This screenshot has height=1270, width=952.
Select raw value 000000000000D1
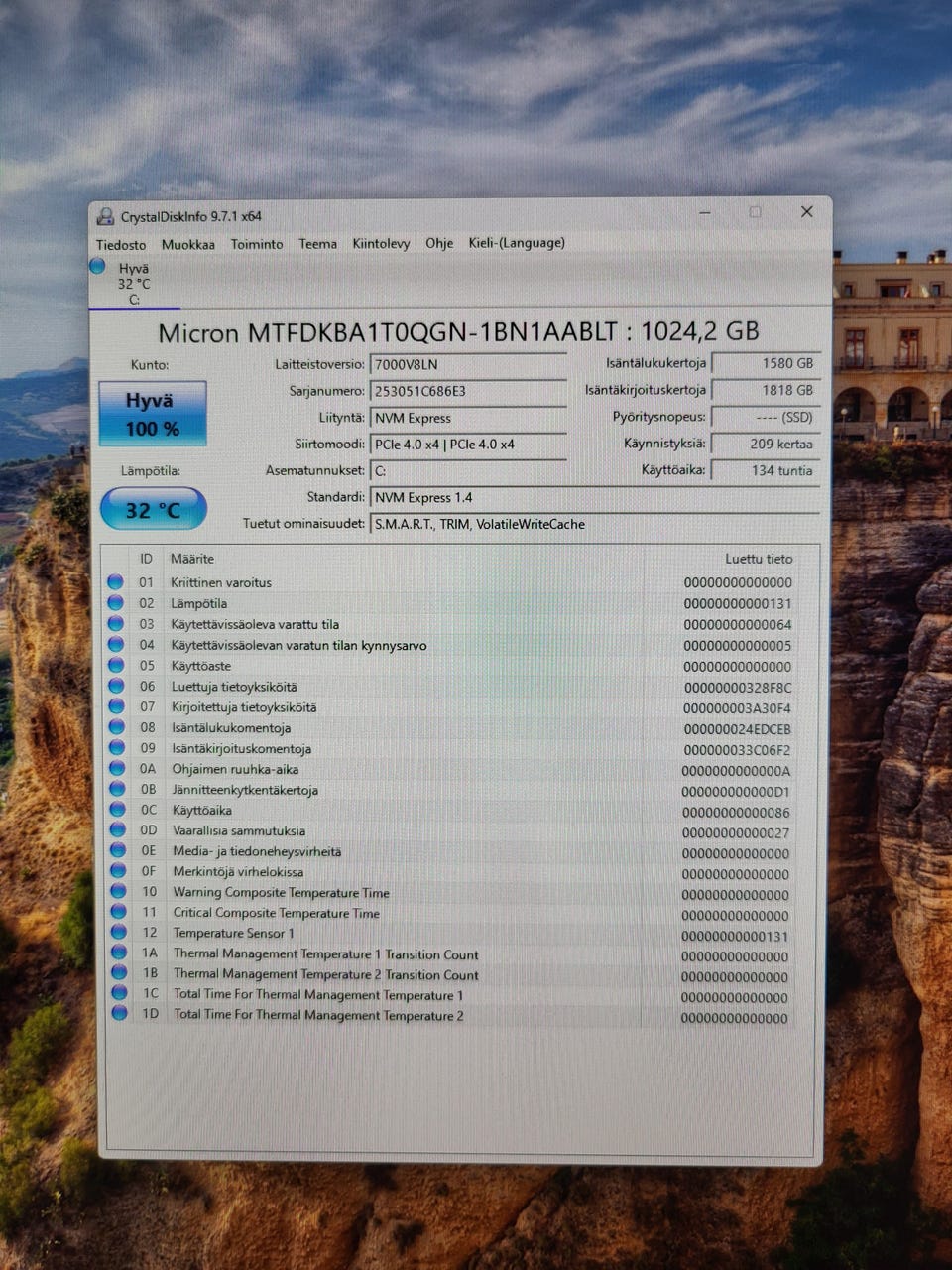[736, 792]
